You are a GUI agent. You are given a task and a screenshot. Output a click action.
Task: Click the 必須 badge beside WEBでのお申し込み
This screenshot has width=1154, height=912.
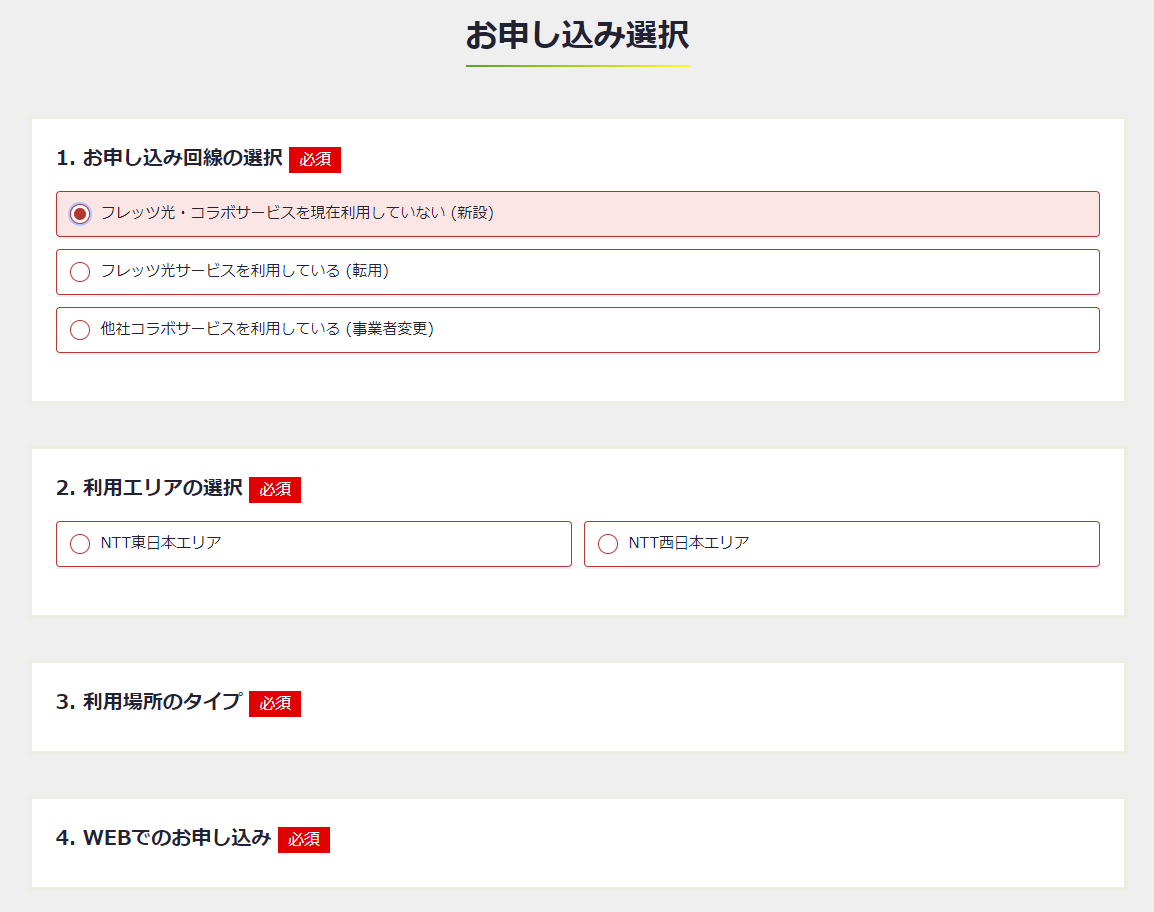tap(304, 840)
